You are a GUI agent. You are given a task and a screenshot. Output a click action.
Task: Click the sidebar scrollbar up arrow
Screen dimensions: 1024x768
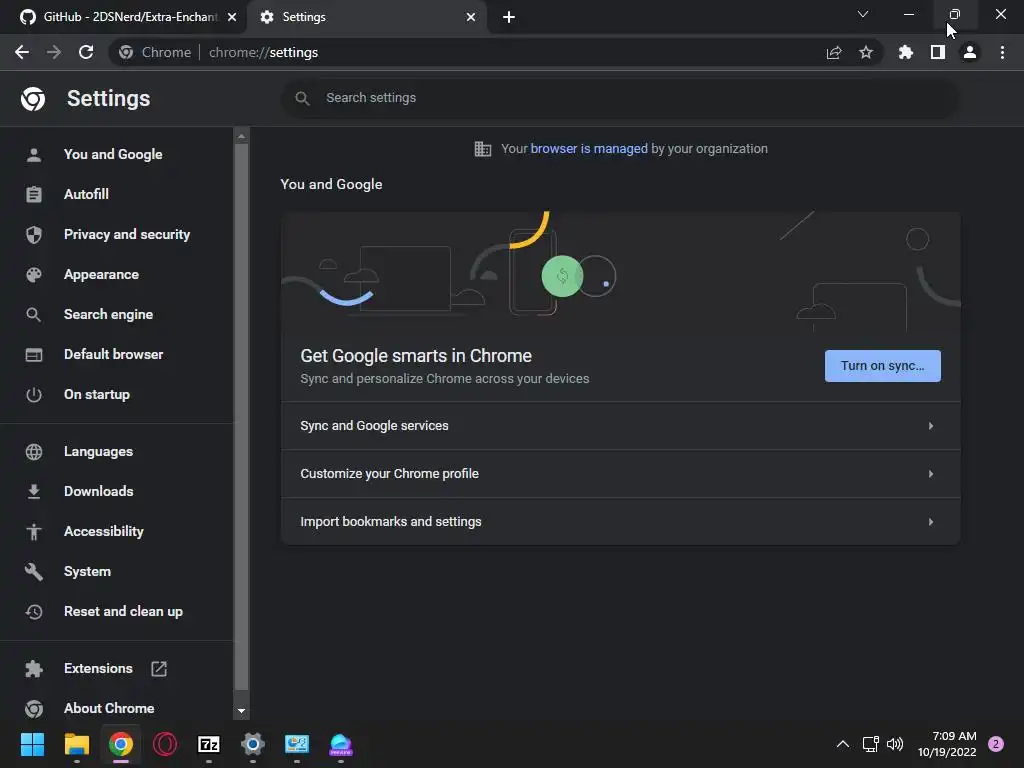click(x=241, y=136)
